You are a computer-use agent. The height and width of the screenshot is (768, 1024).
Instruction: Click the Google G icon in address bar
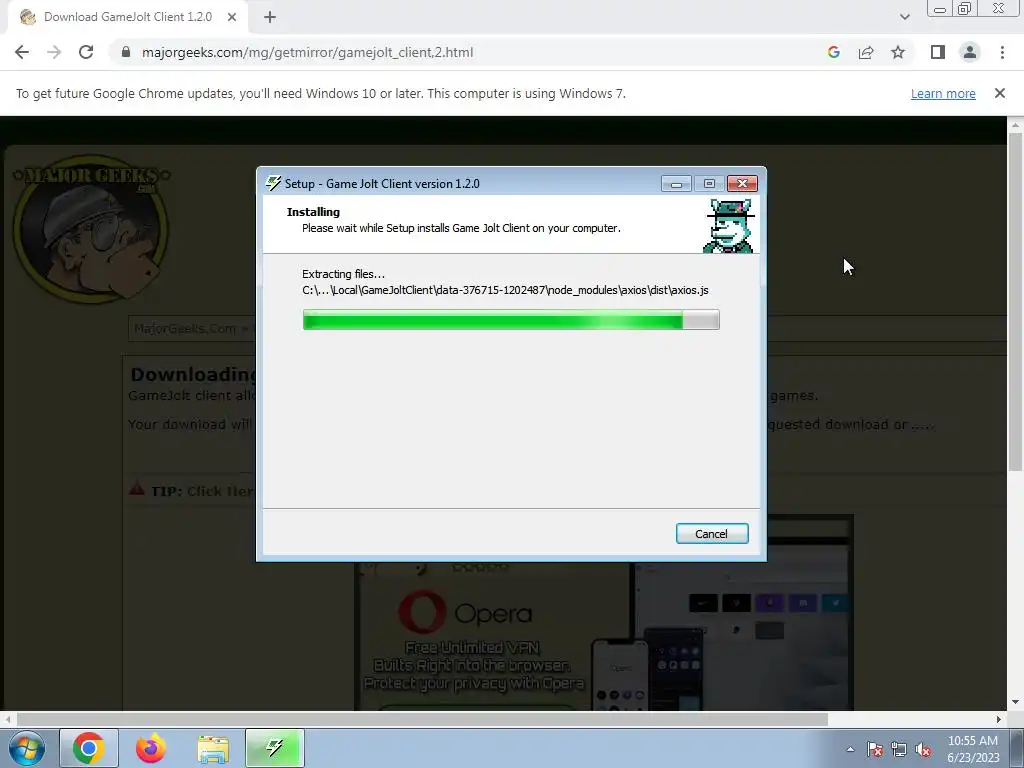coord(833,52)
